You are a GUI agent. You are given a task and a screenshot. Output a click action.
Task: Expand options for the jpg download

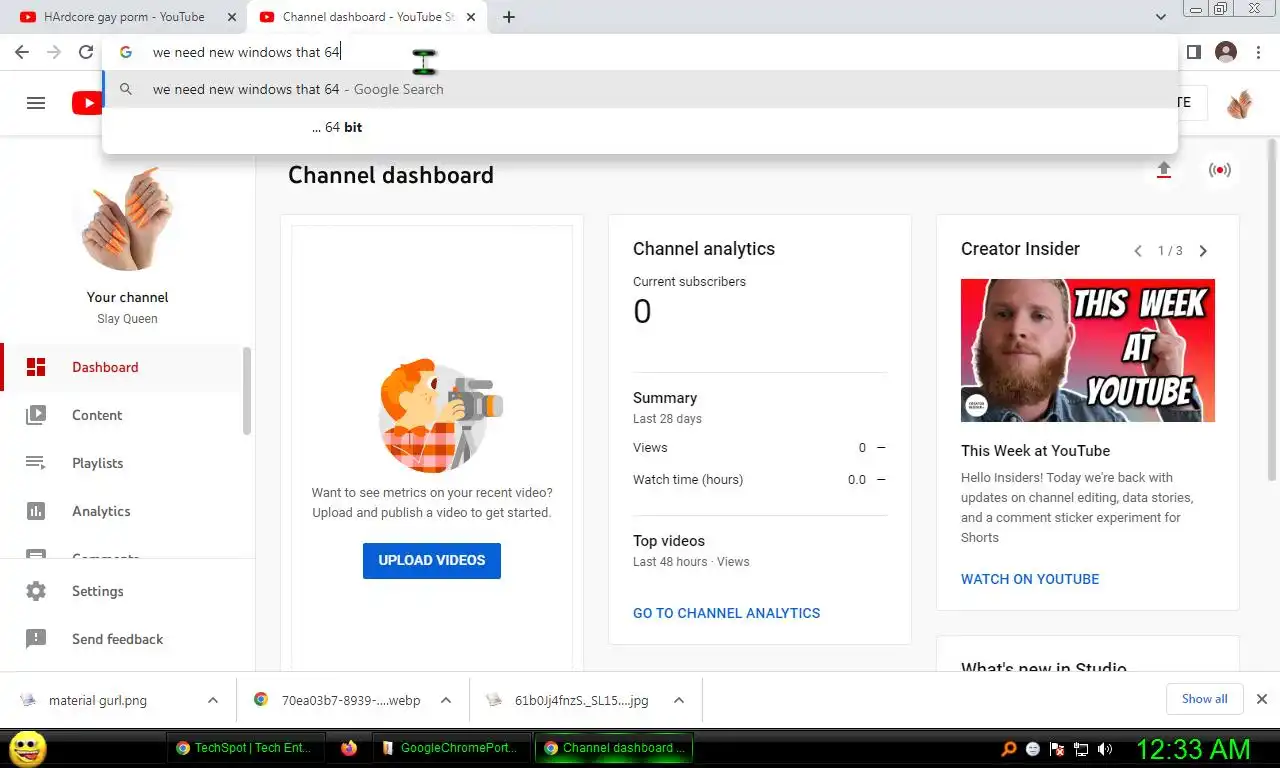pos(679,700)
